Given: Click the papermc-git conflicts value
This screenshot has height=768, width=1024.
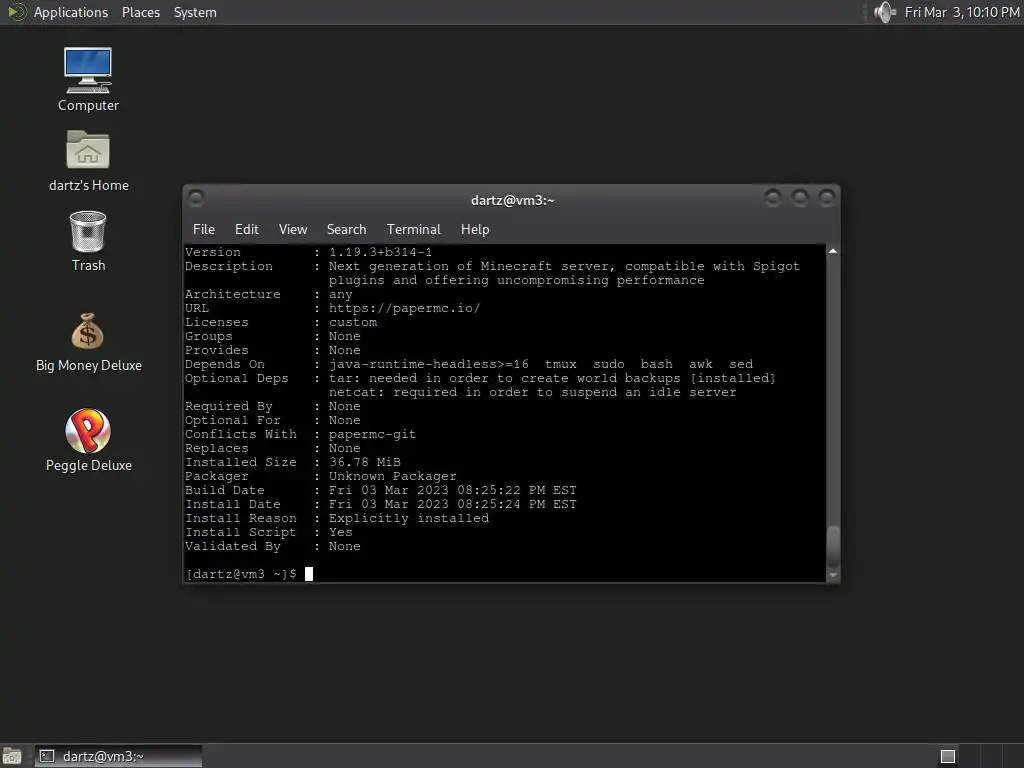Looking at the screenshot, I should (372, 434).
